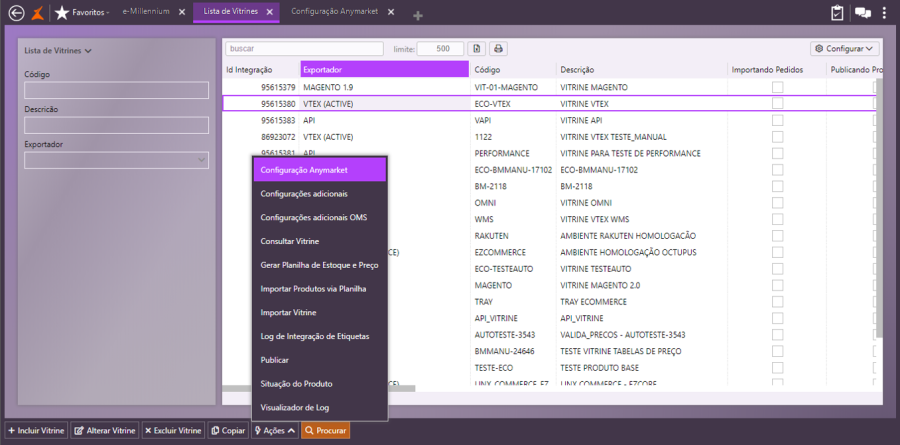Close the e-Millennium tab
This screenshot has height=445, width=900.
pyautogui.click(x=182, y=12)
